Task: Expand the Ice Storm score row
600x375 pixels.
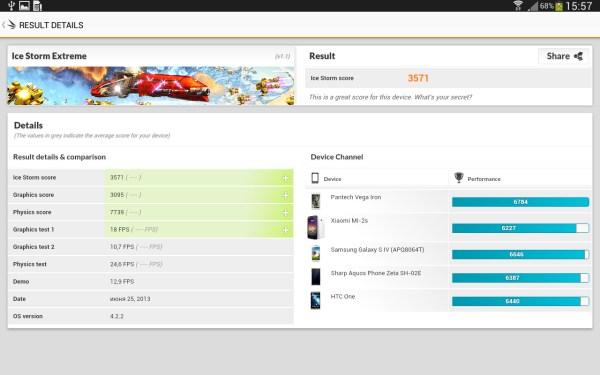Action: (x=285, y=178)
